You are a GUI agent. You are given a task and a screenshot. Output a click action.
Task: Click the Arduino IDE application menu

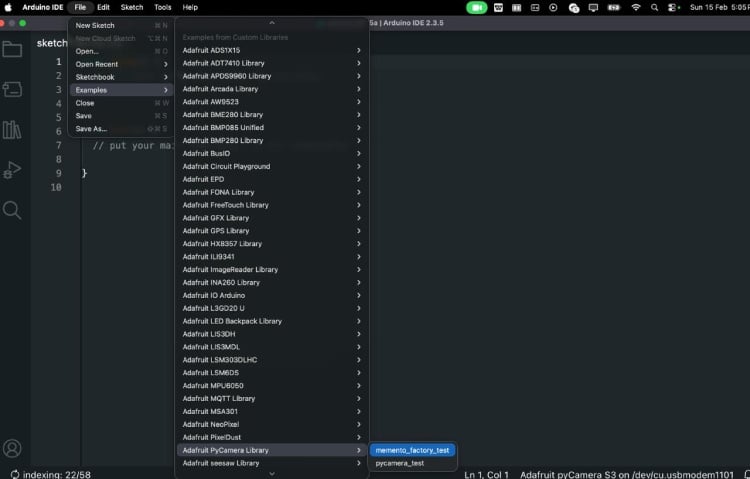pyautogui.click(x=43, y=7)
